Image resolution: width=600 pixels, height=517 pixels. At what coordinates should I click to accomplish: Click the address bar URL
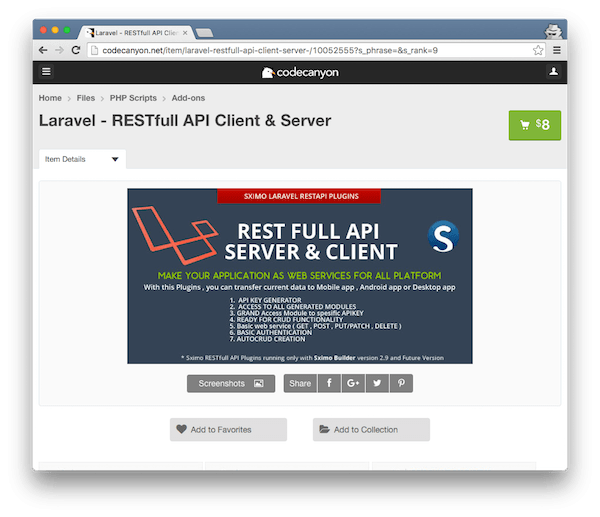point(270,50)
